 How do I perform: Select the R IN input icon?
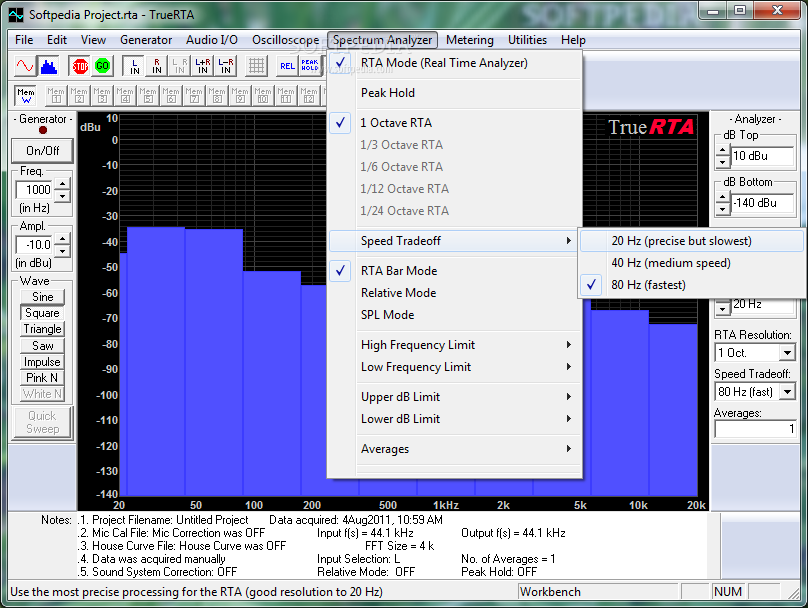click(157, 66)
